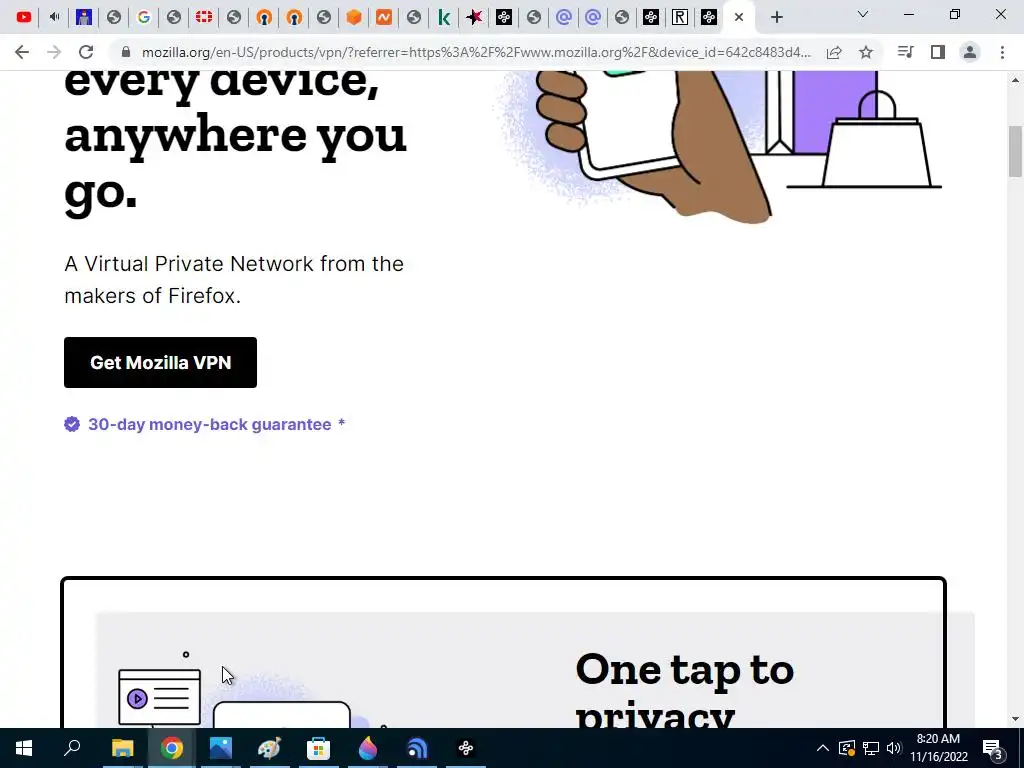Click the purple verified checkmark badge icon
Screen dimensions: 1024x768
point(72,424)
